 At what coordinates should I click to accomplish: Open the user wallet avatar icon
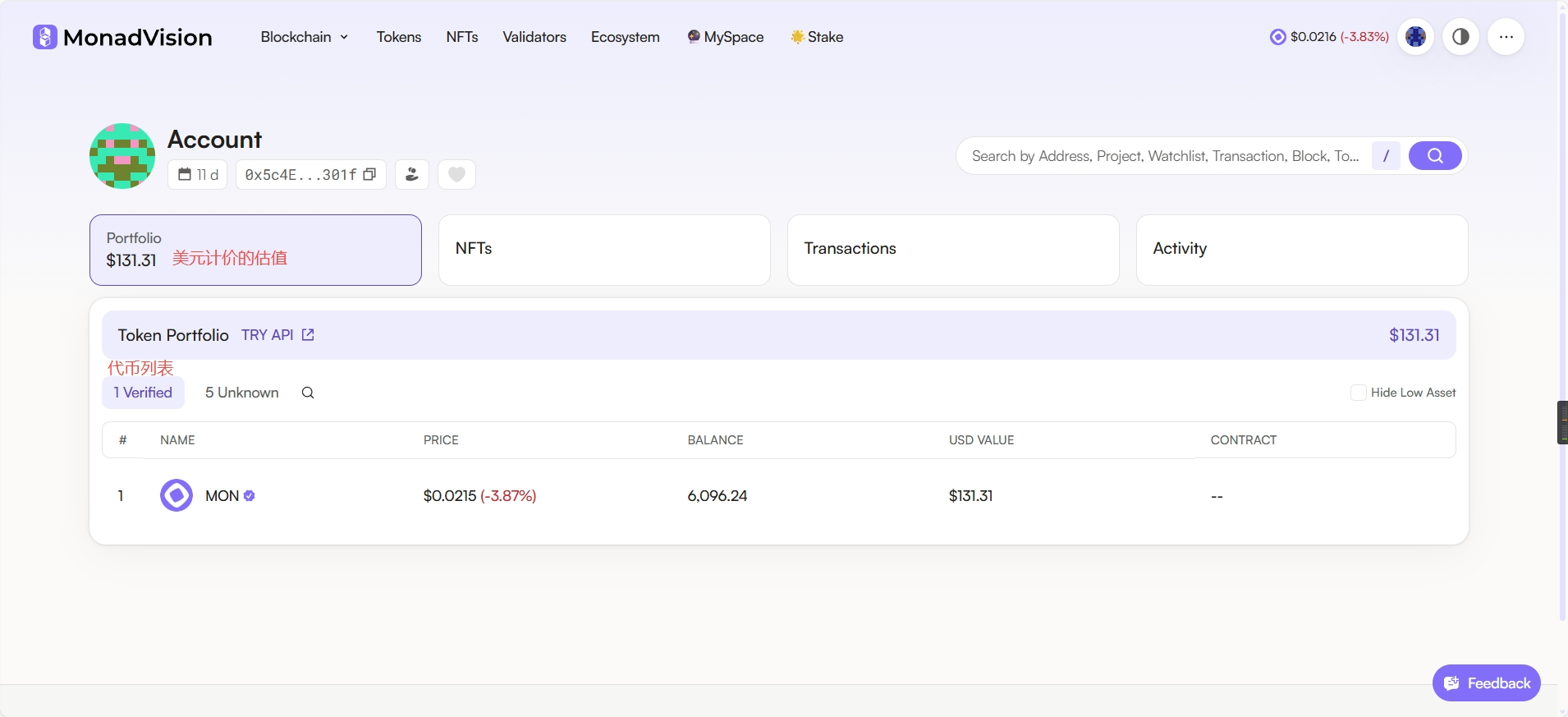point(1415,37)
